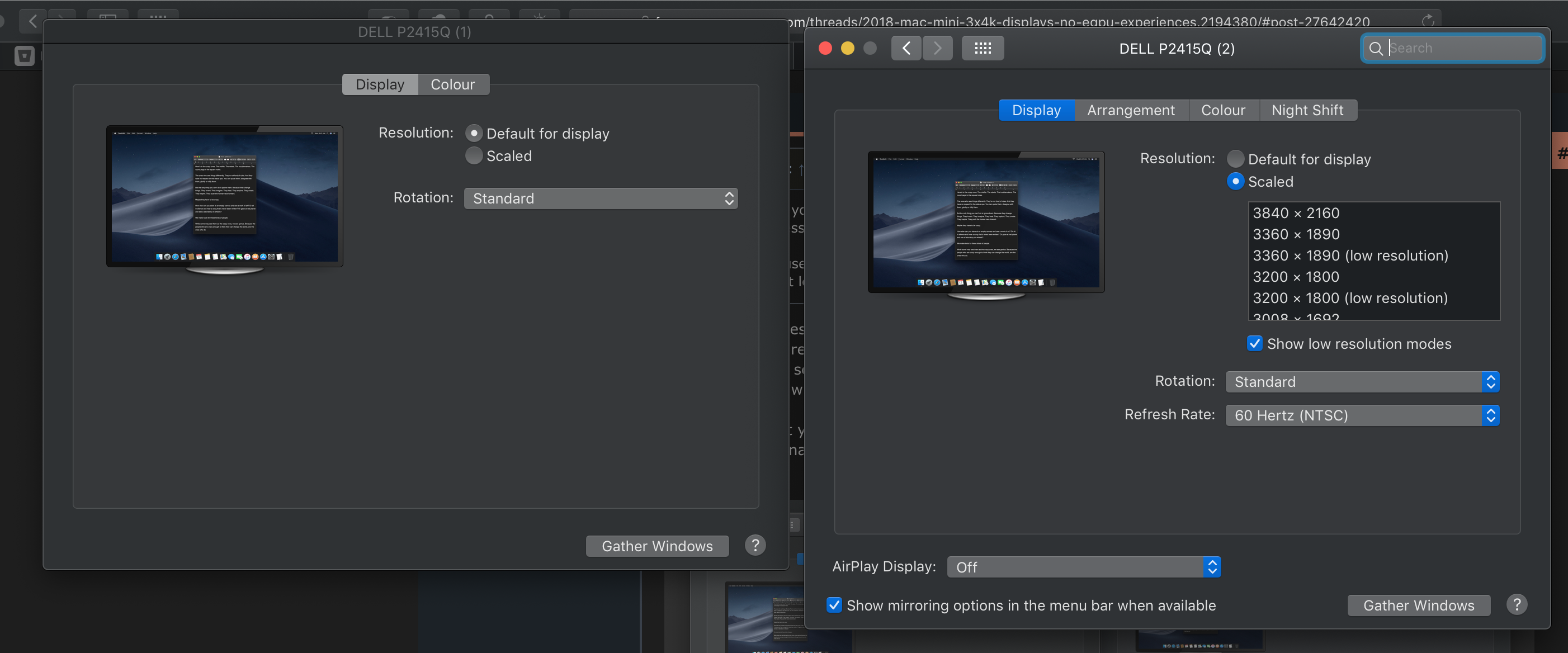Open Rotation dropdown in DELL P2415Q (1)
This screenshot has width=1568, height=653.
601,198
